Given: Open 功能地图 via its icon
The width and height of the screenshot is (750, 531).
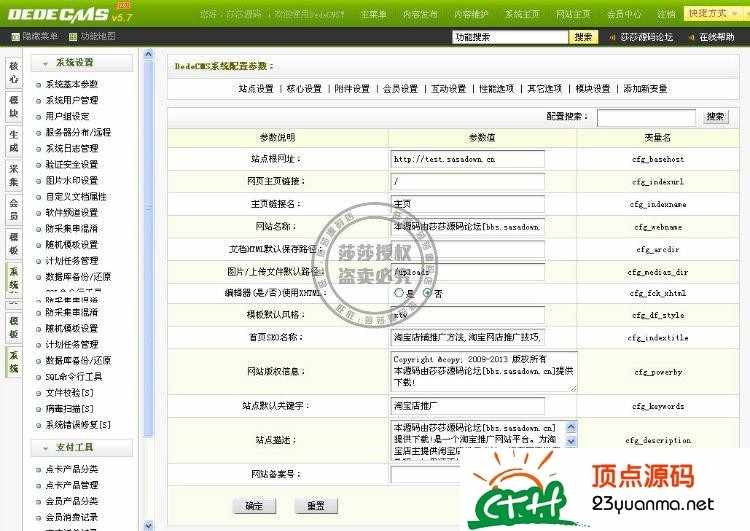Looking at the screenshot, I should click(73, 36).
